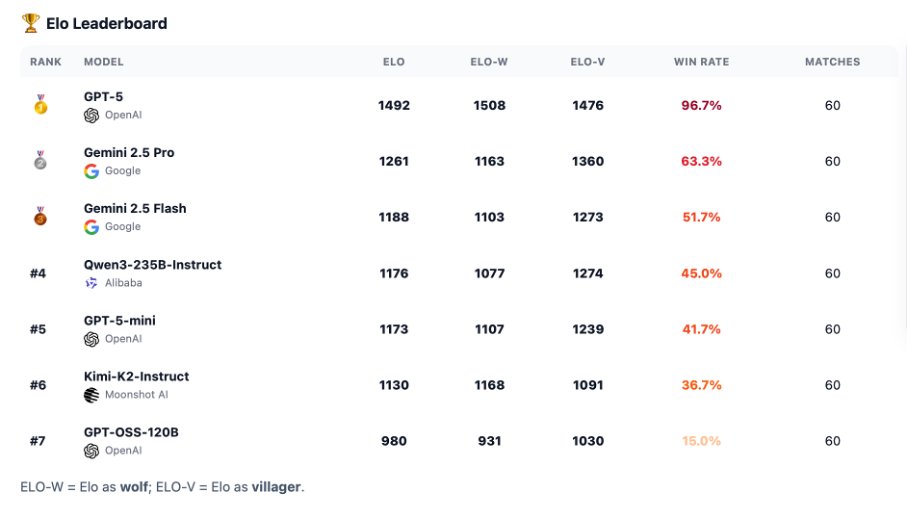Click the bronze medal icon for Gemini 2.5 Flash
This screenshot has width=908, height=520.
(41, 217)
